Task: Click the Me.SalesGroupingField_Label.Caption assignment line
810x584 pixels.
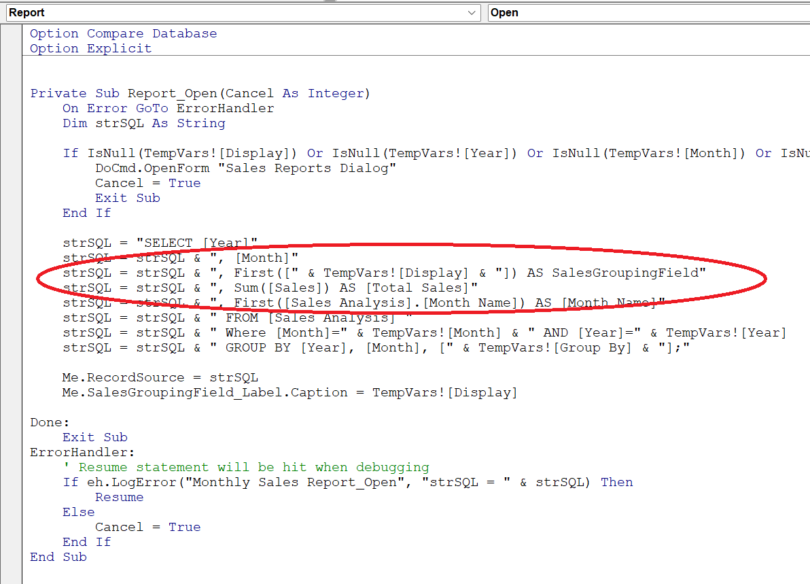Action: 289,393
